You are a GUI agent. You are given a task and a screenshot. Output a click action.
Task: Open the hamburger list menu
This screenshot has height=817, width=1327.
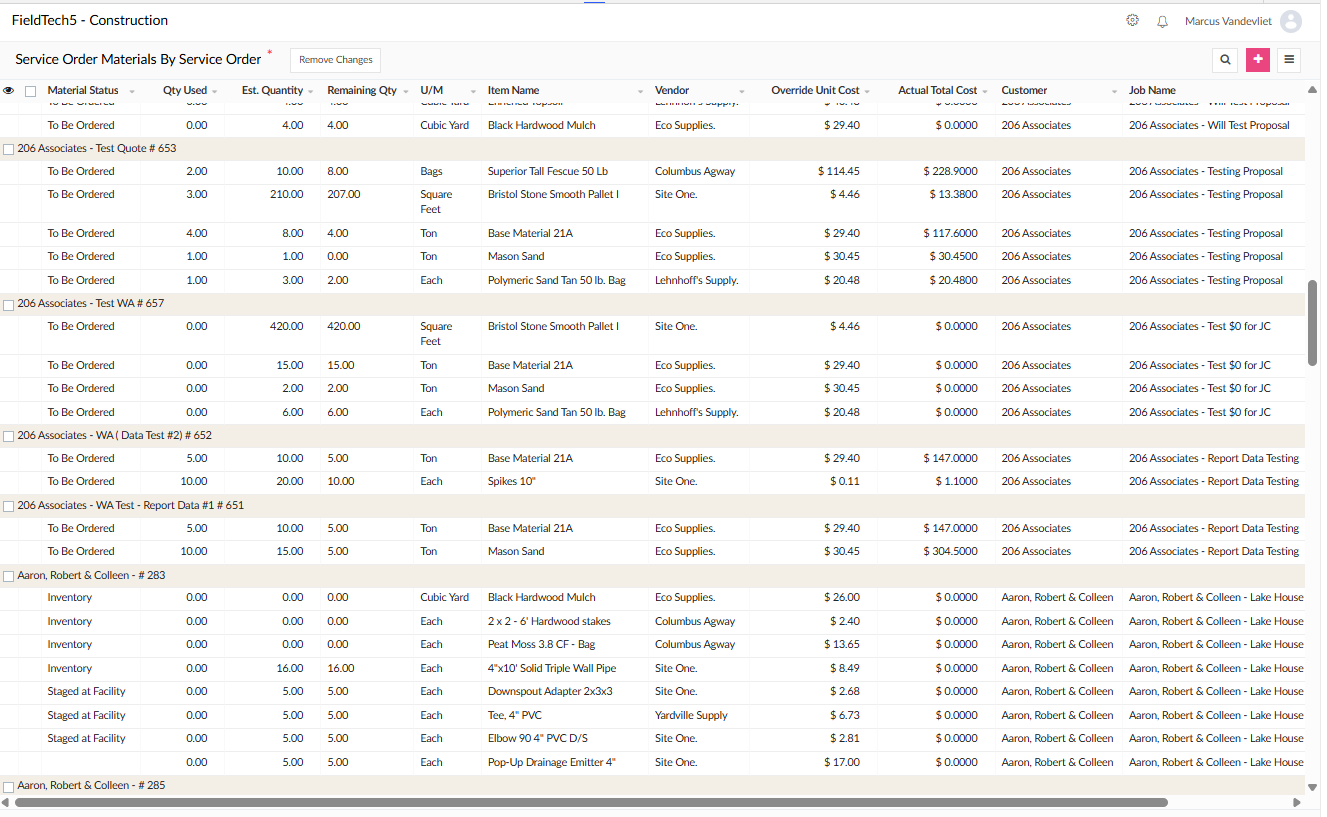pyautogui.click(x=1289, y=60)
